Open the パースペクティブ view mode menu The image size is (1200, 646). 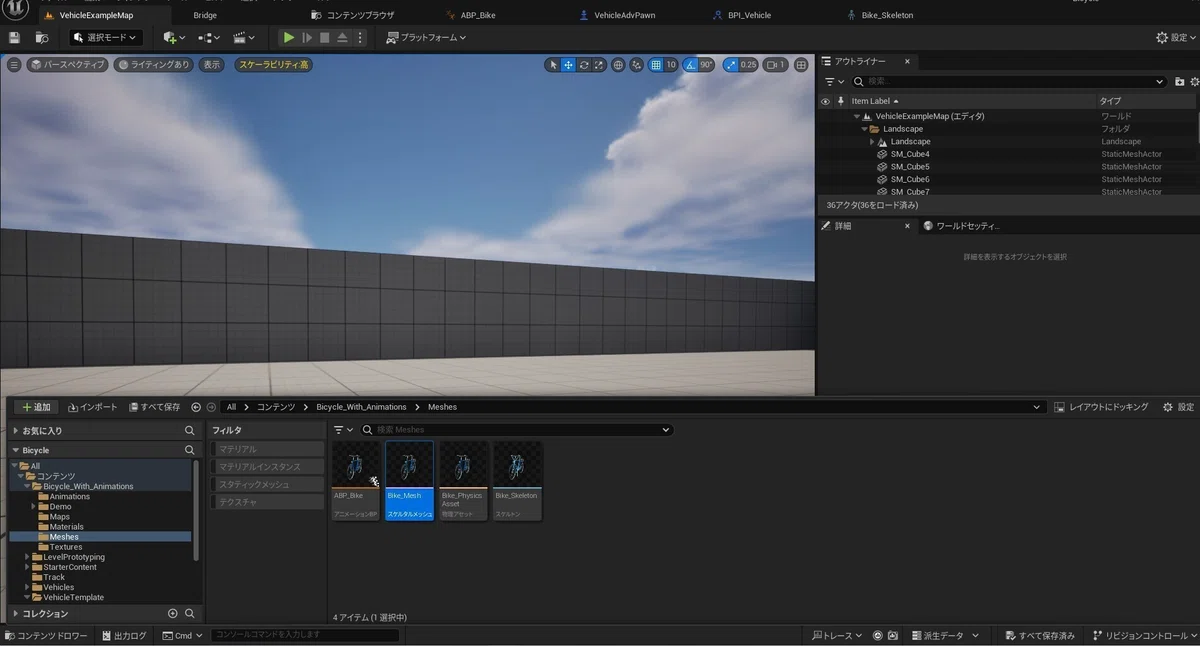pos(66,65)
